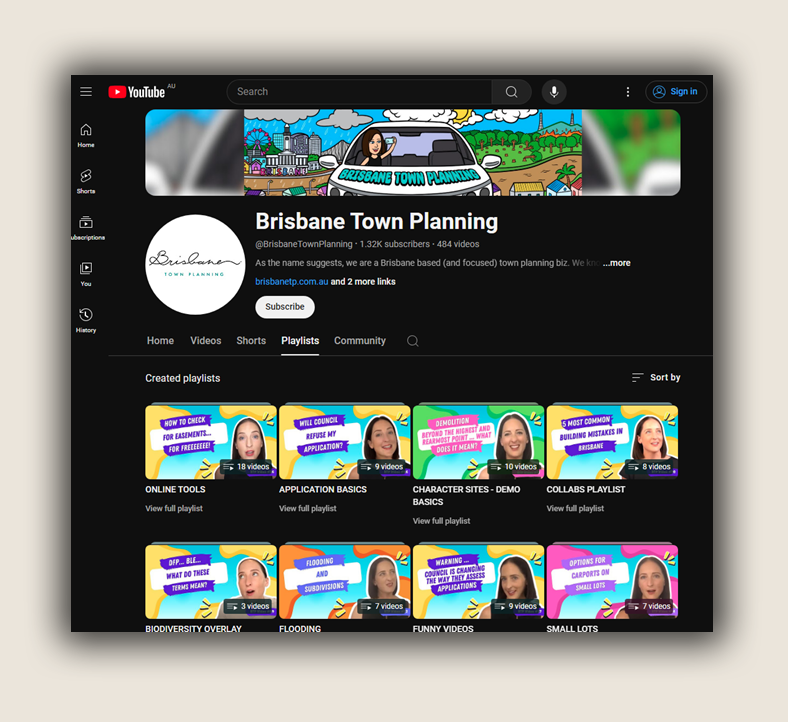The image size is (788, 722).
Task: Open the Sort by dropdown
Action: click(x=656, y=377)
